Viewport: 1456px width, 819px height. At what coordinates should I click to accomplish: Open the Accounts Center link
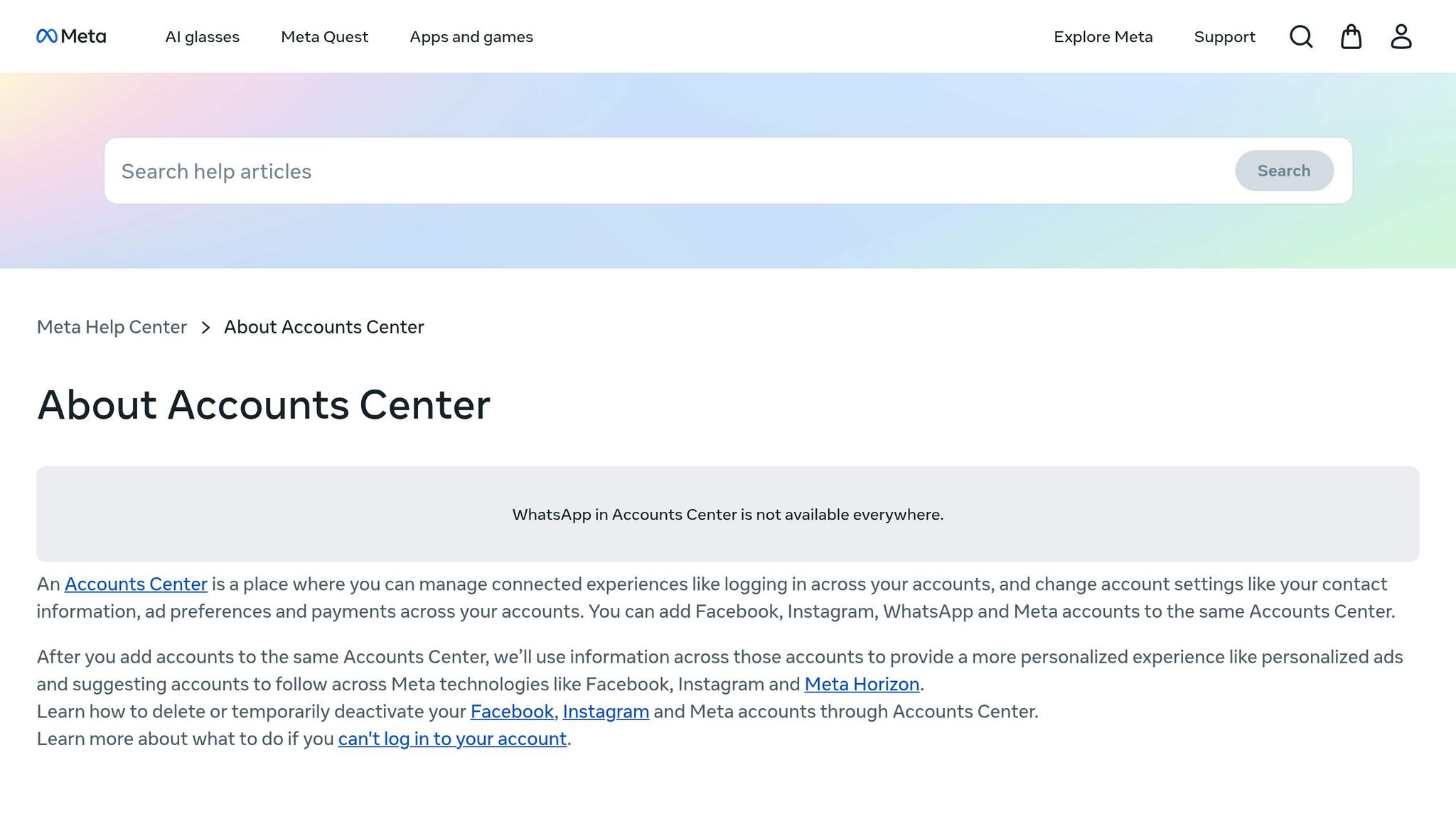tap(135, 584)
